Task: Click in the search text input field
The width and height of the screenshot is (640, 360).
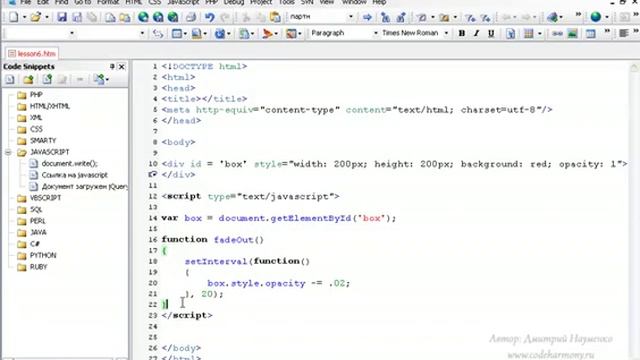Action: [x=318, y=17]
